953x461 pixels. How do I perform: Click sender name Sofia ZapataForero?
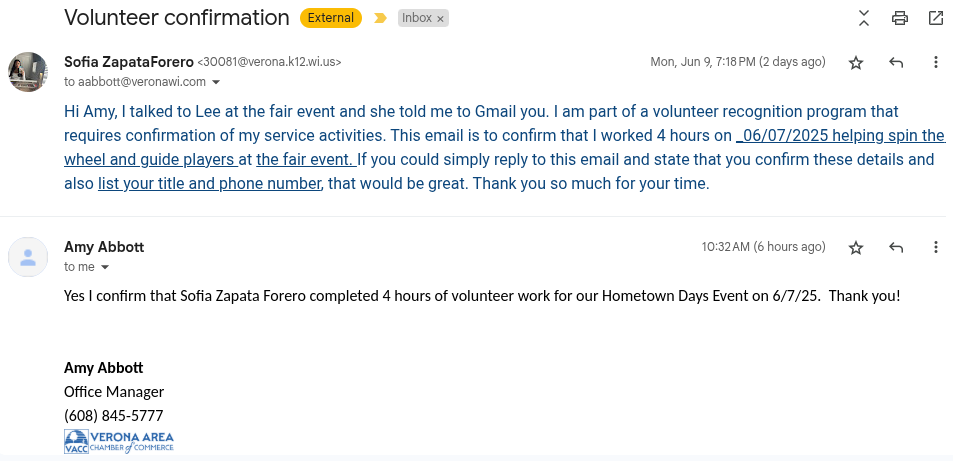[x=129, y=61]
